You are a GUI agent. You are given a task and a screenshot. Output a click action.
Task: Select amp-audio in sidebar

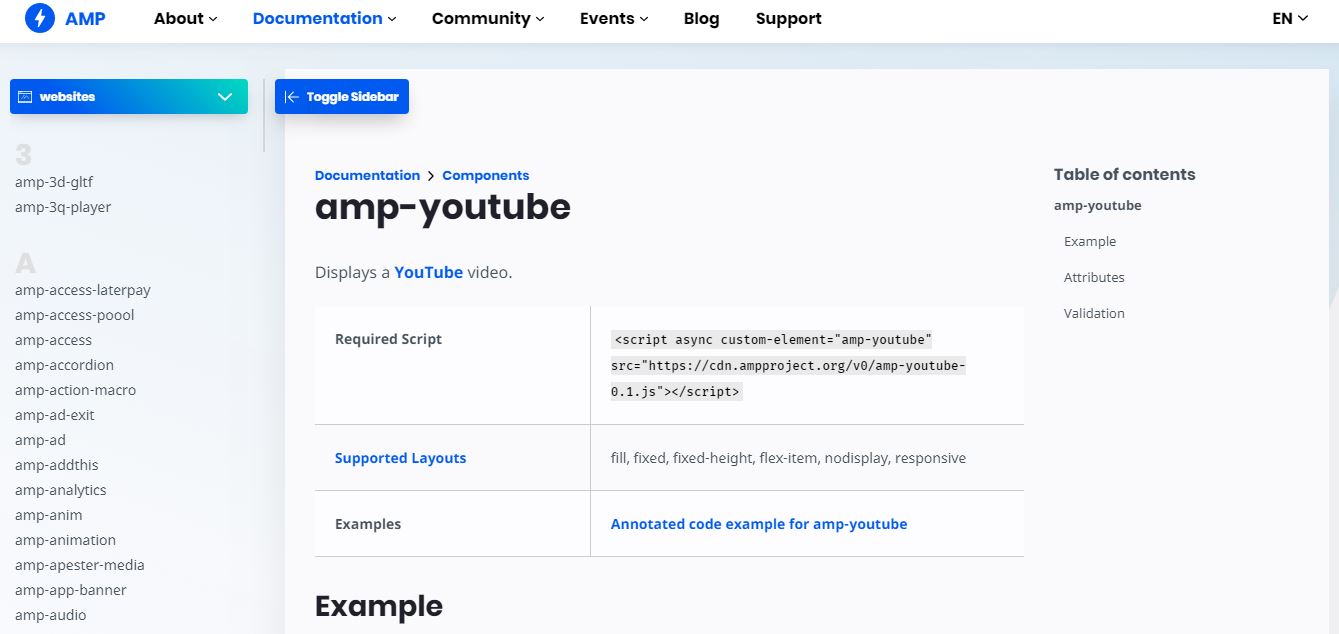[51, 615]
